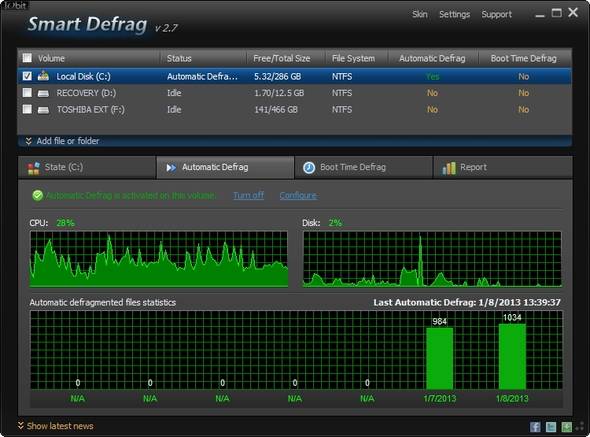Open the Twitter share icon

pyautogui.click(x=551, y=427)
